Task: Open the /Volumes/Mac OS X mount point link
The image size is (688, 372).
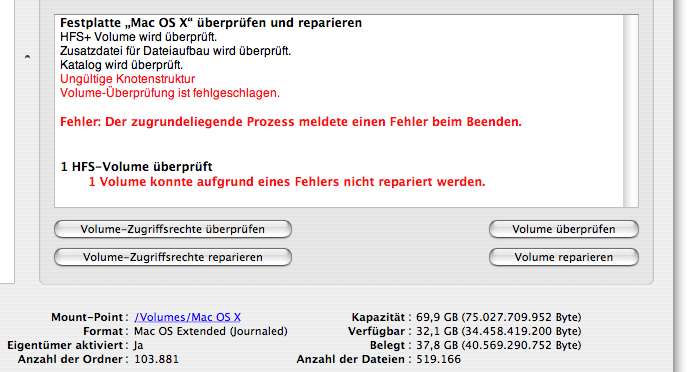Action: point(187,317)
